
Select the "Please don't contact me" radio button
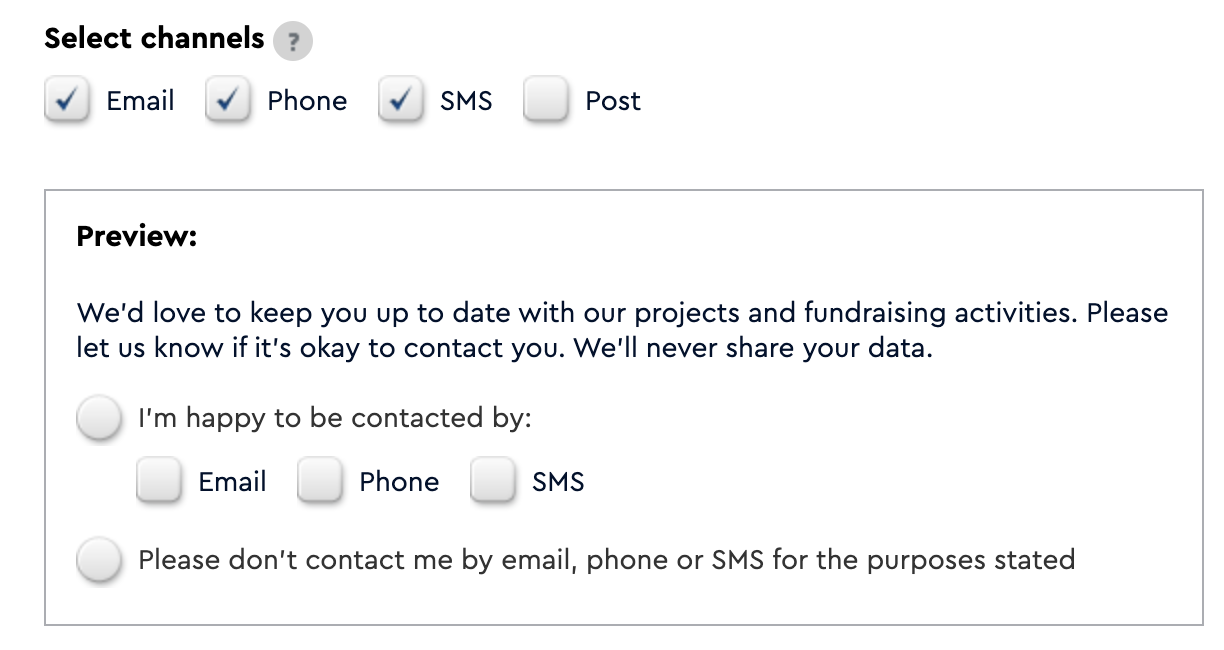(99, 559)
